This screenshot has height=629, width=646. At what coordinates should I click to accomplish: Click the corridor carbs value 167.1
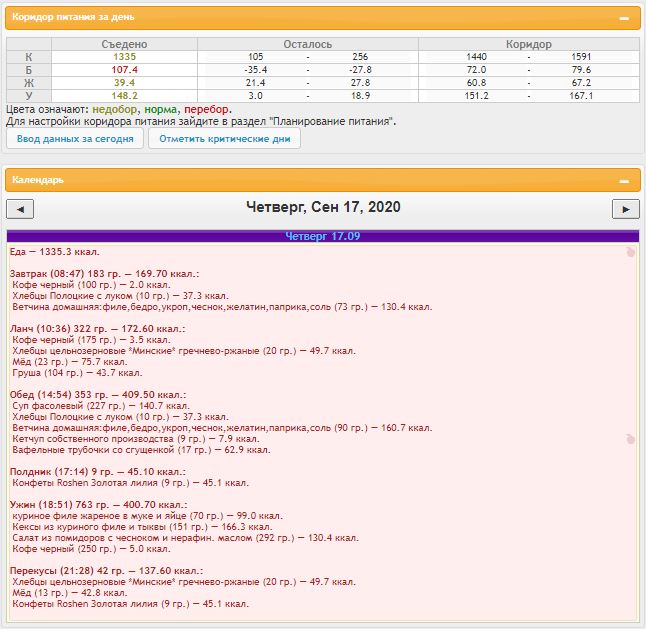click(581, 96)
